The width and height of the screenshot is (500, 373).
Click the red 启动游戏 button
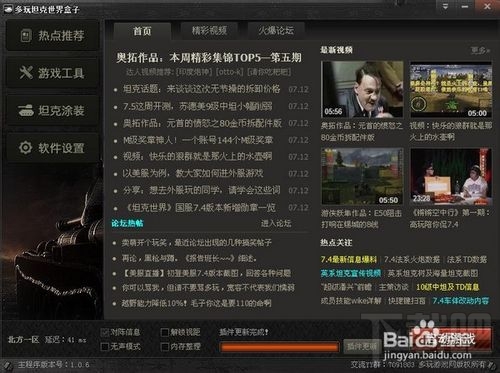[450, 339]
